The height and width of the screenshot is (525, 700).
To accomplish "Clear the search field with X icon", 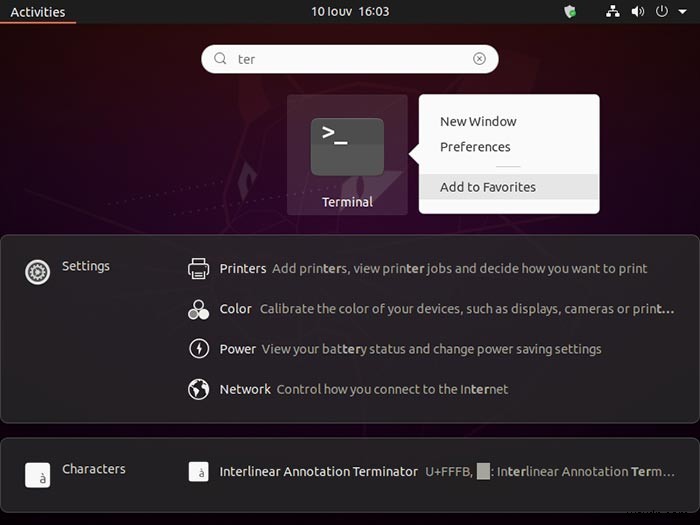I will pyautogui.click(x=479, y=58).
